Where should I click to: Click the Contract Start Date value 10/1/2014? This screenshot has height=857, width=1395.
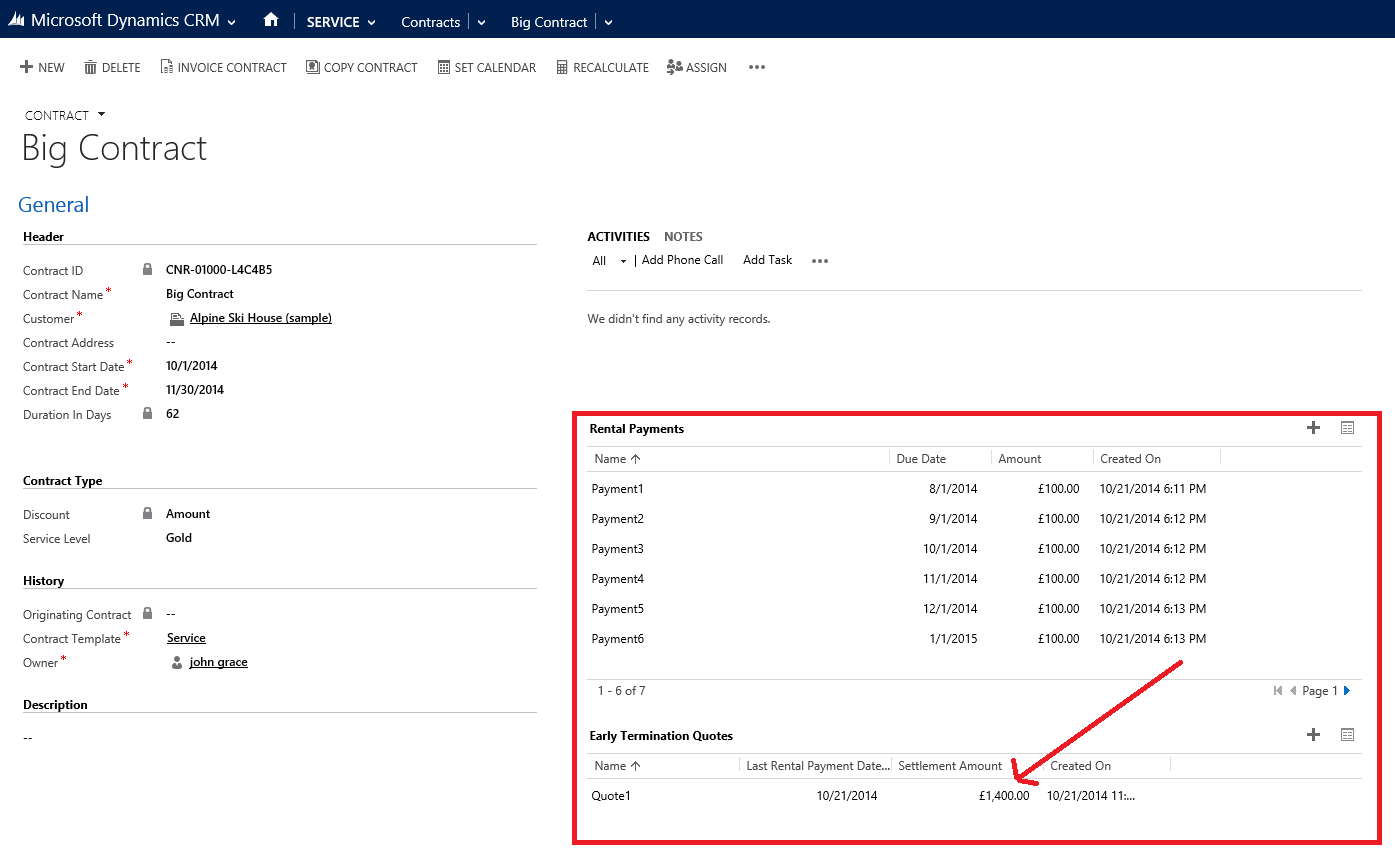point(192,366)
